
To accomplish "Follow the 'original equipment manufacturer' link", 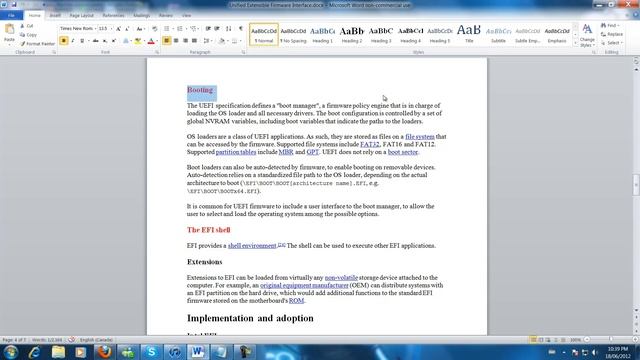I will coord(304,285).
